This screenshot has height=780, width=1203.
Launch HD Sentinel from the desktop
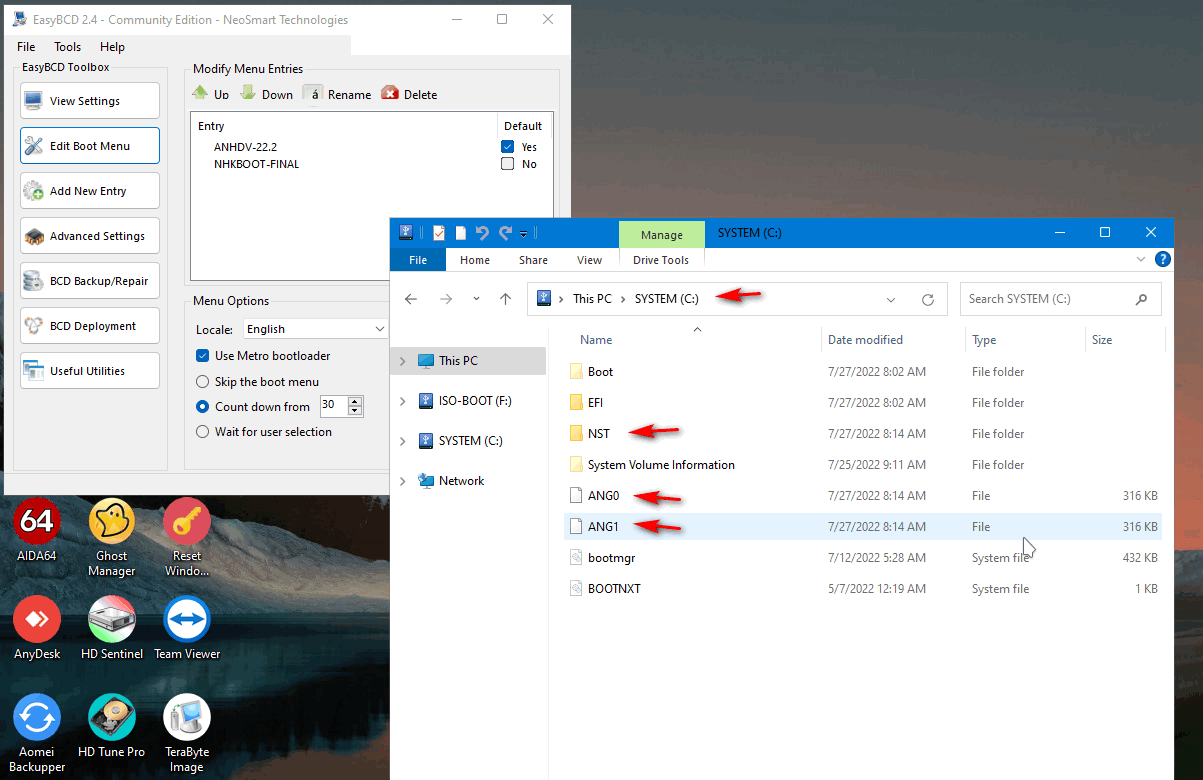pyautogui.click(x=112, y=628)
